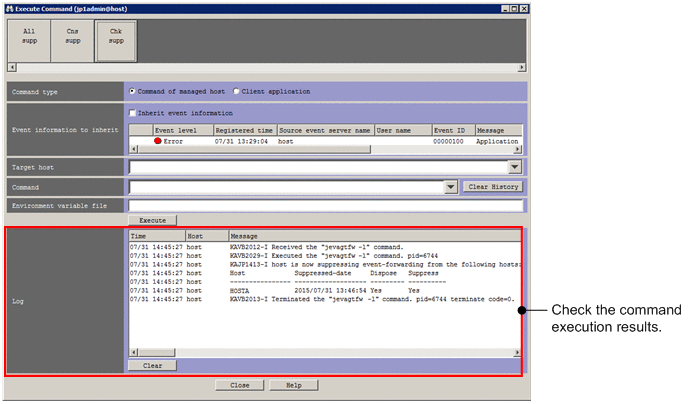The image size is (689, 404).
Task: Click the All supp toolbar button
Action: tap(29, 38)
